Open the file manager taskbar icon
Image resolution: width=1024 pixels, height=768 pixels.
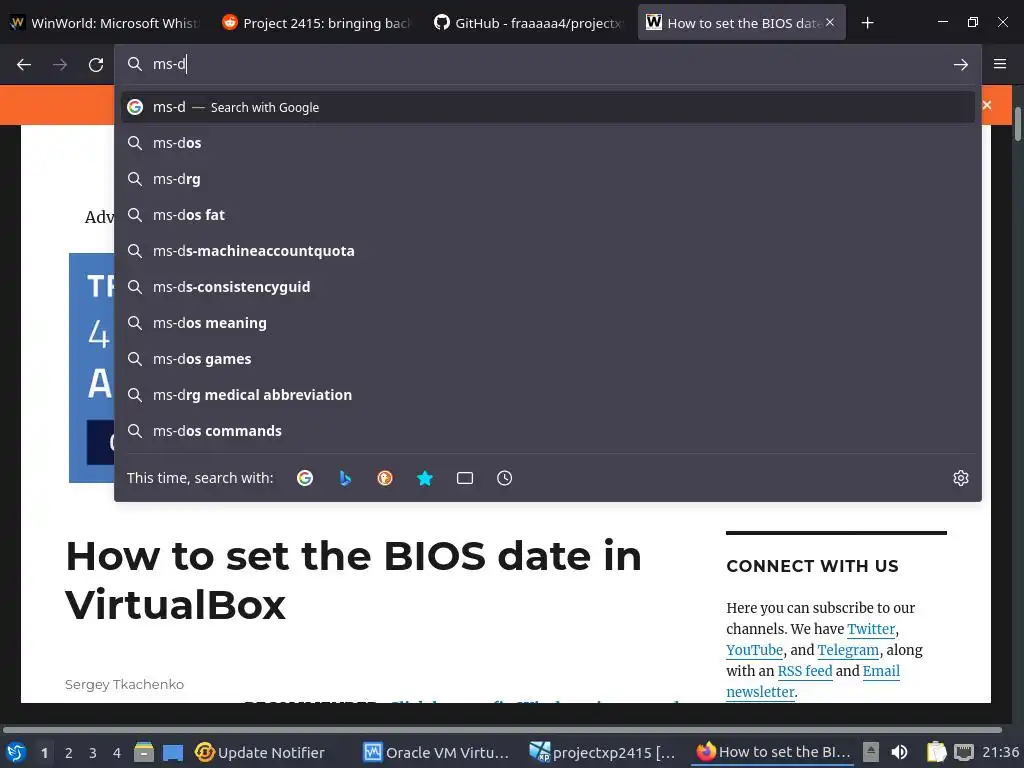pos(144,752)
